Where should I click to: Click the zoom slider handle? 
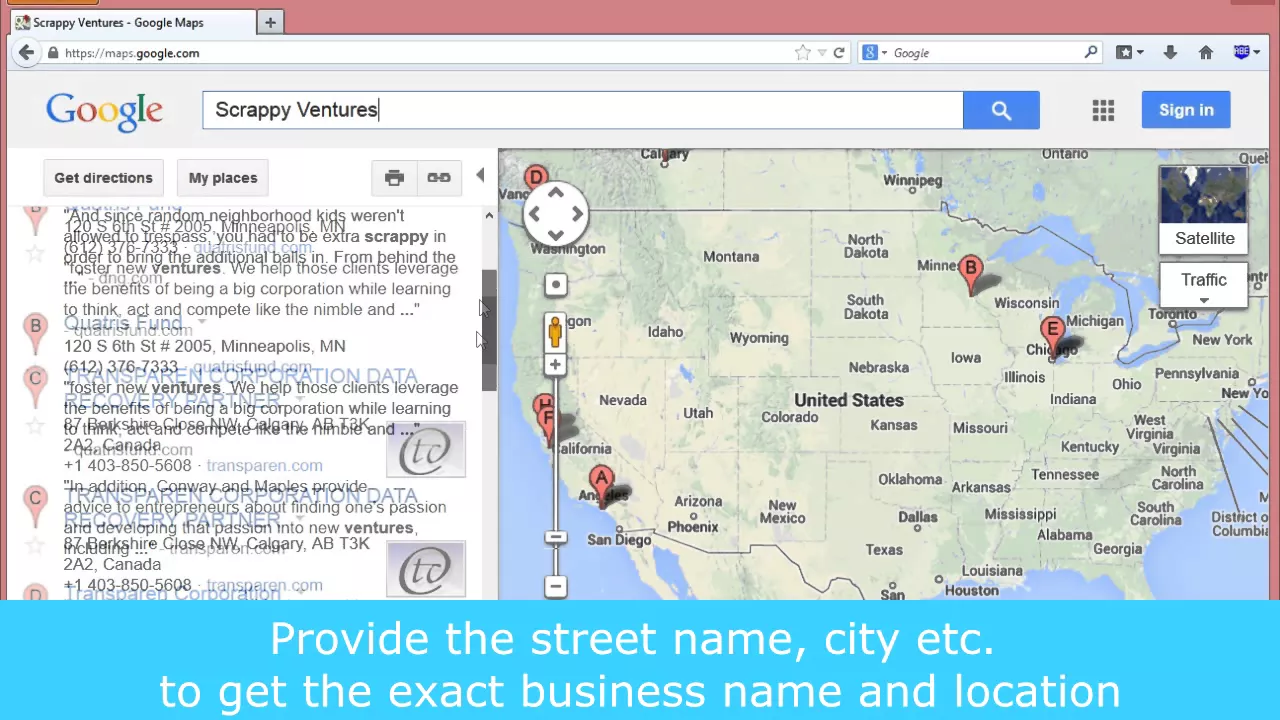[555, 538]
